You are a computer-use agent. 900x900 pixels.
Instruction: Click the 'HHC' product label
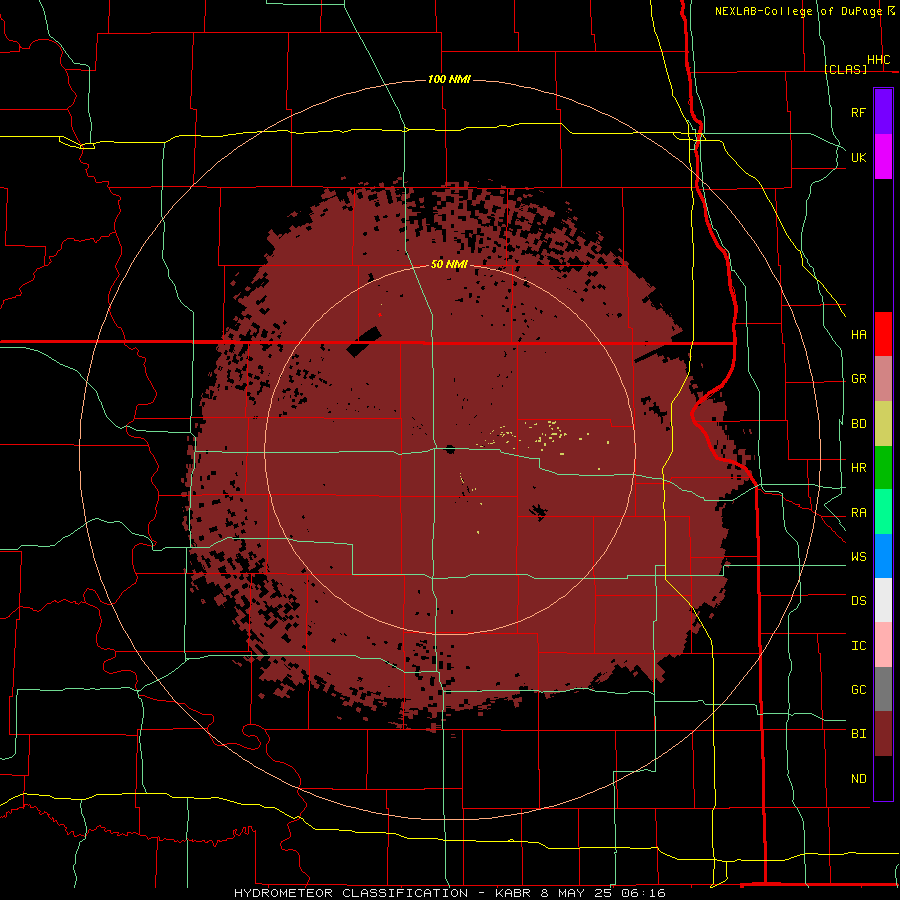879,60
